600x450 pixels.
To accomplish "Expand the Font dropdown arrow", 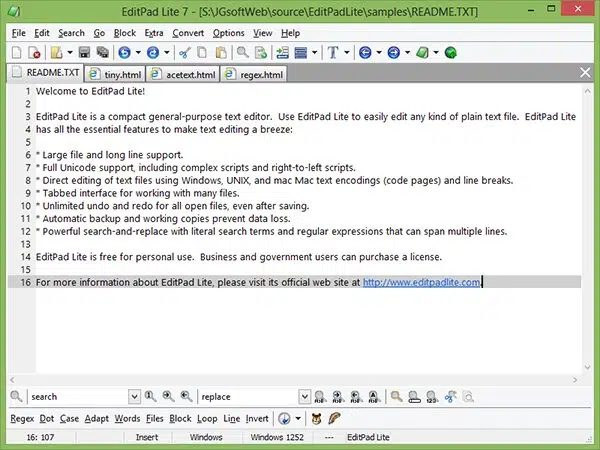I will [x=347, y=52].
